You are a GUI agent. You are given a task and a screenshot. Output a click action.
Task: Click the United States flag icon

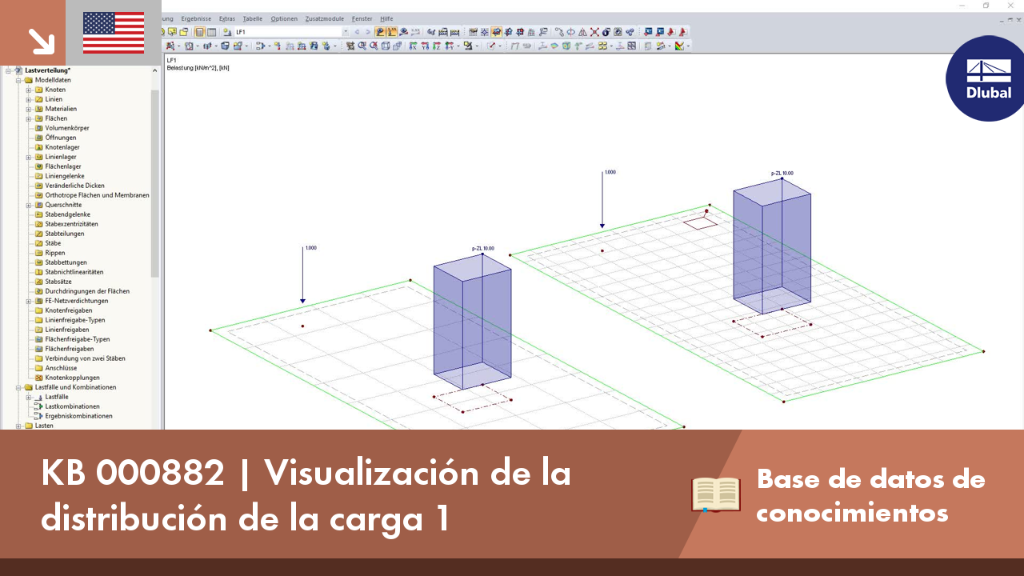click(x=114, y=33)
